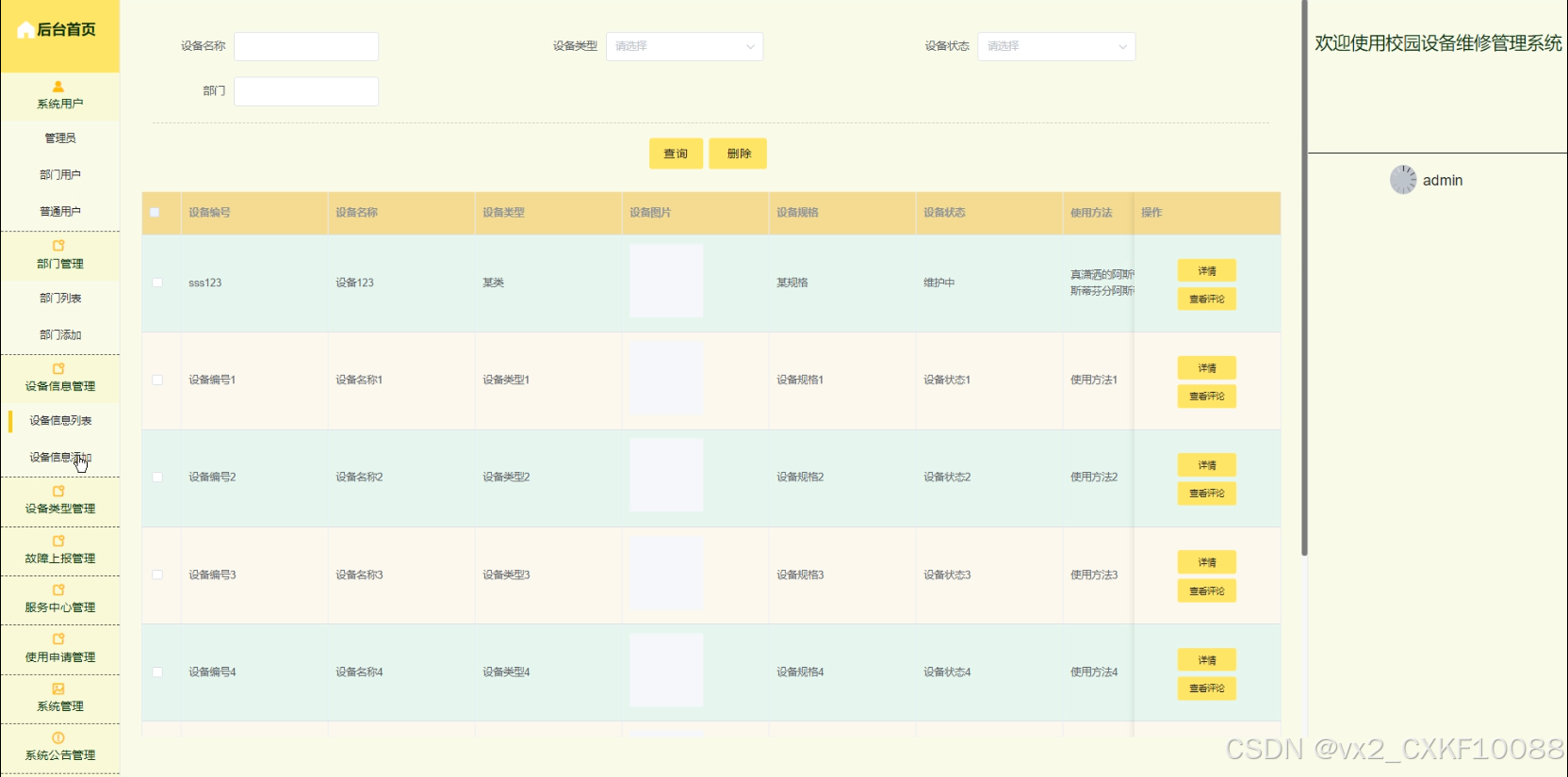The height and width of the screenshot is (777, 1568).
Task: Click the icon above 故障上报管理
Action: pos(58,542)
